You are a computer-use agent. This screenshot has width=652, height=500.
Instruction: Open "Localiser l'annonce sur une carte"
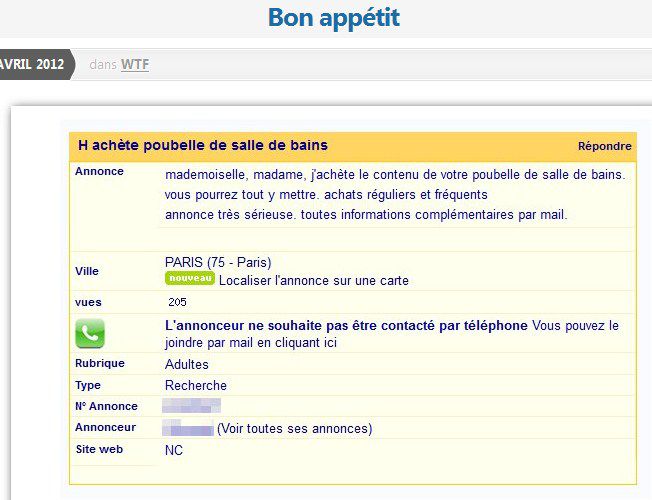click(x=313, y=281)
